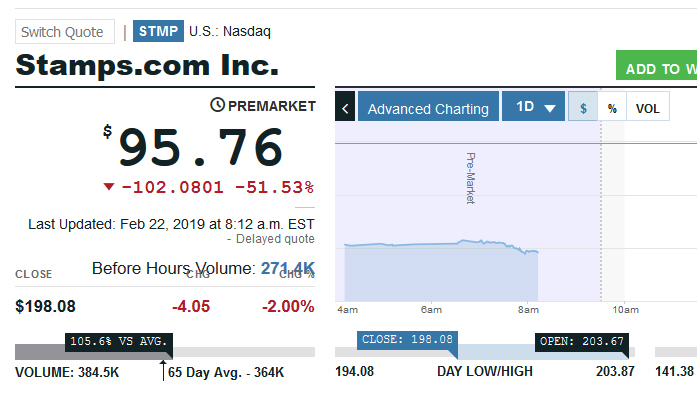697x394 pixels.
Task: Click the Pre-Market label on chart
Action: [x=471, y=178]
